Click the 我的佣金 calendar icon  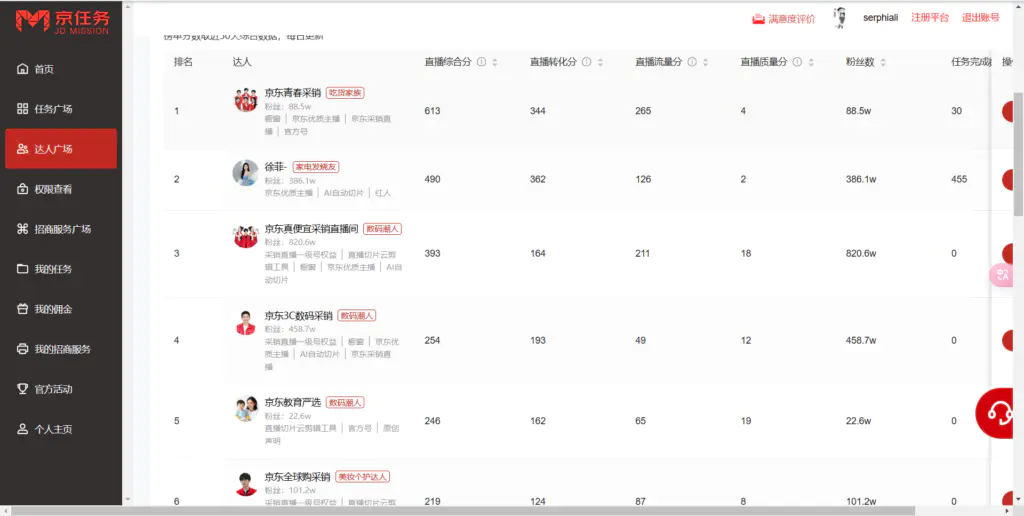pos(23,309)
